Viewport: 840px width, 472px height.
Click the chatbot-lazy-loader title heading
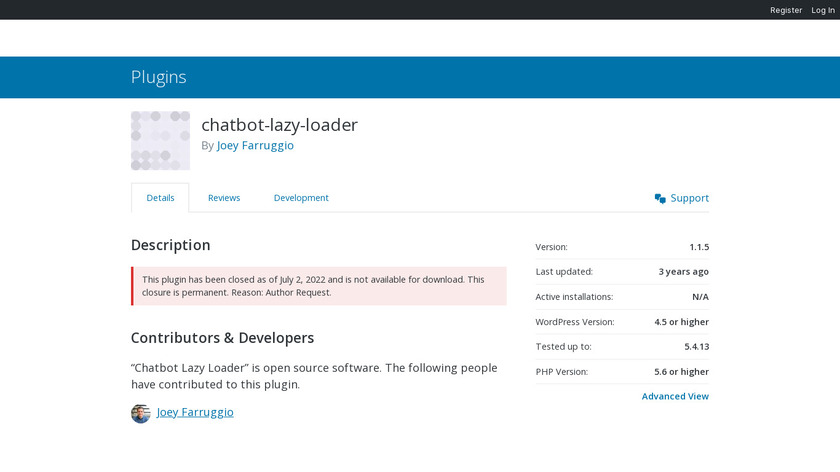click(x=279, y=125)
